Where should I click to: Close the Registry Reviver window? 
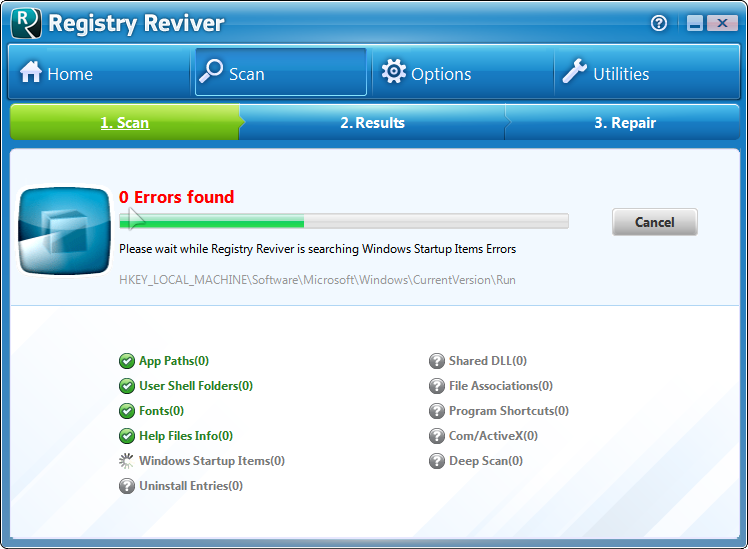click(x=722, y=23)
